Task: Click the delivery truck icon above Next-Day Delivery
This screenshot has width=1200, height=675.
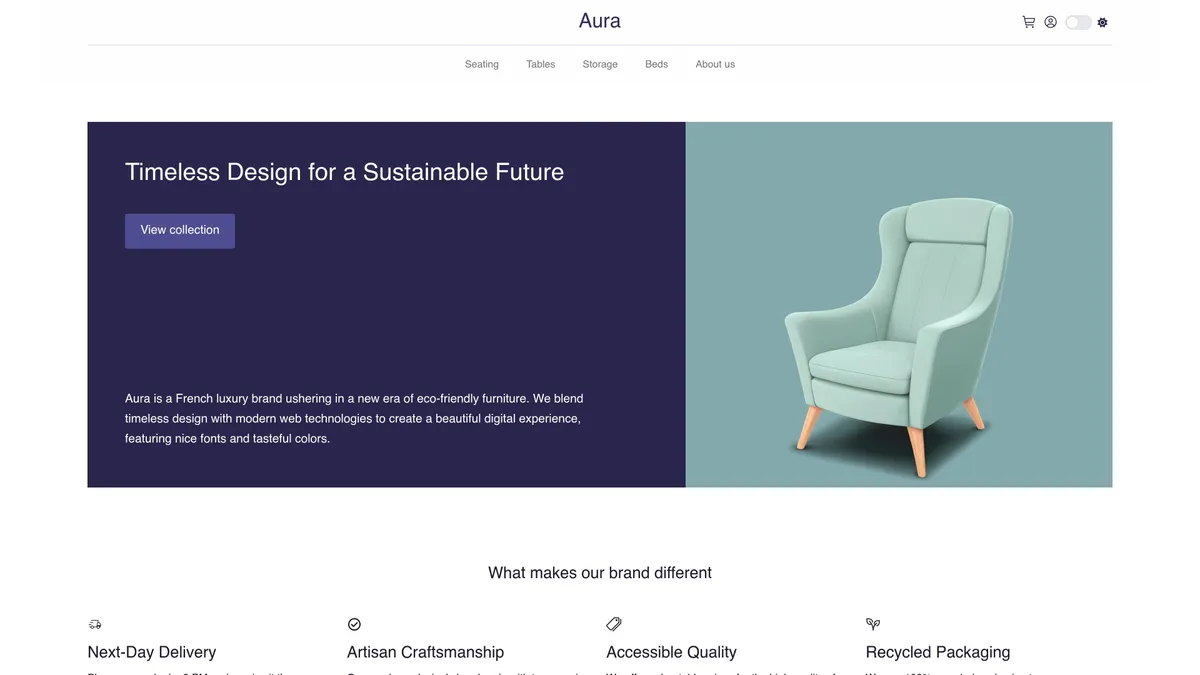Action: pos(95,623)
